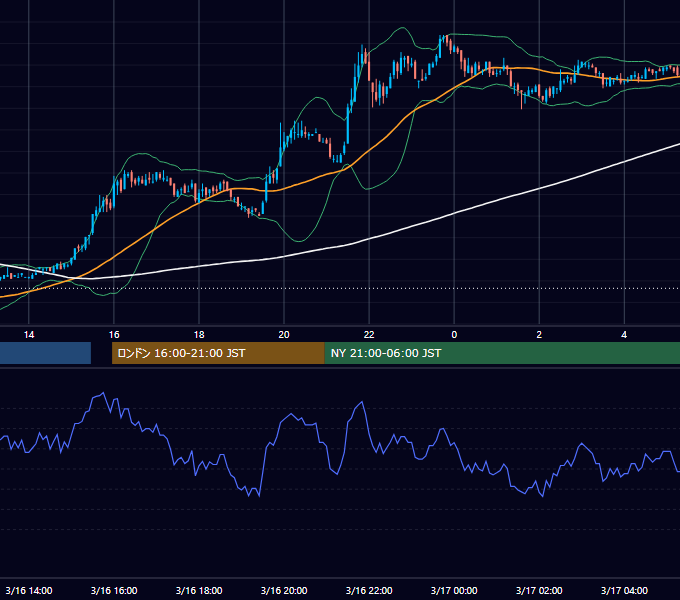Click the 3/16 22:00 date label
The image size is (680, 600).
[x=369, y=590]
